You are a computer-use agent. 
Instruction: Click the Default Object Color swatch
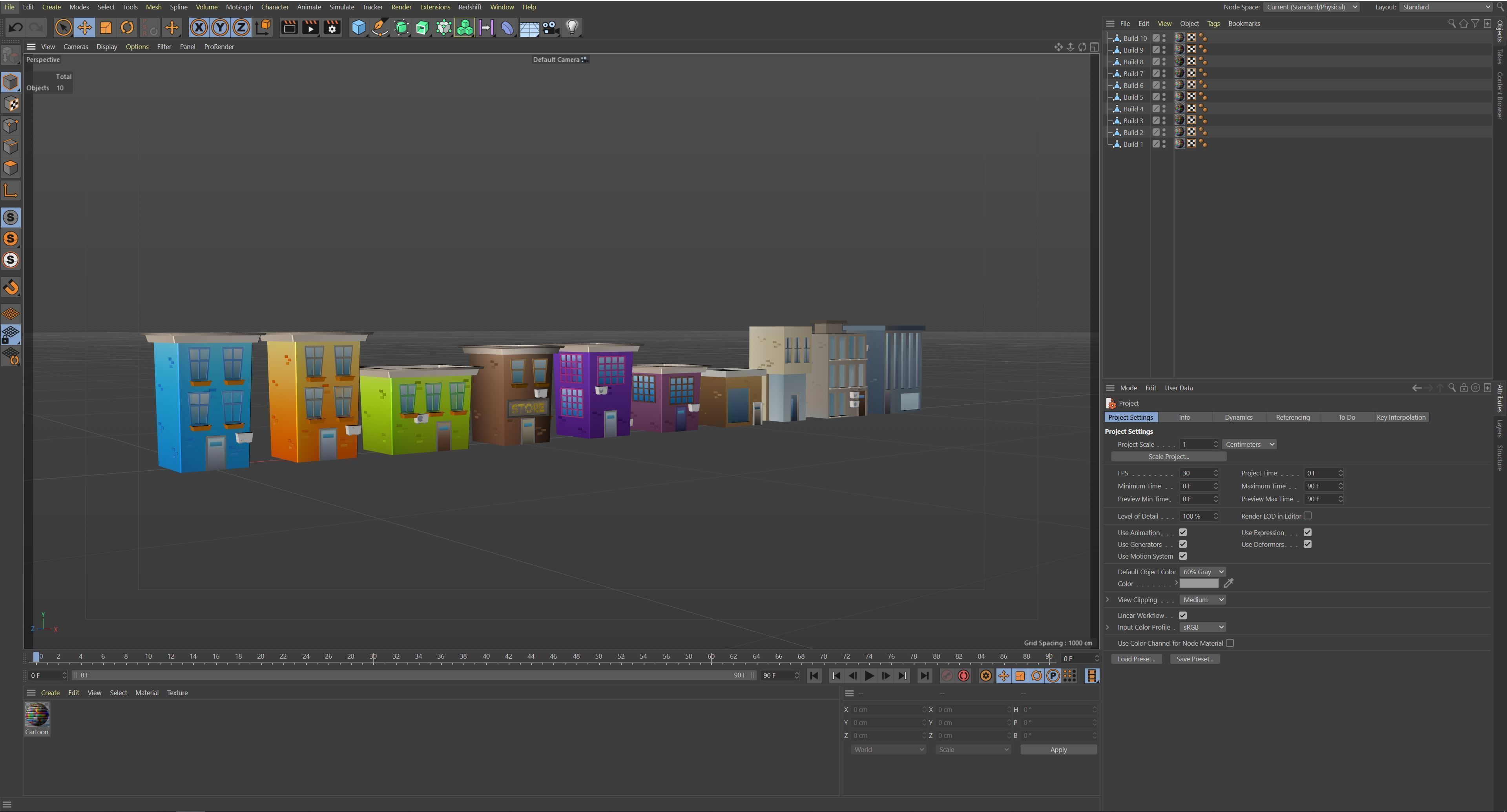click(1199, 583)
